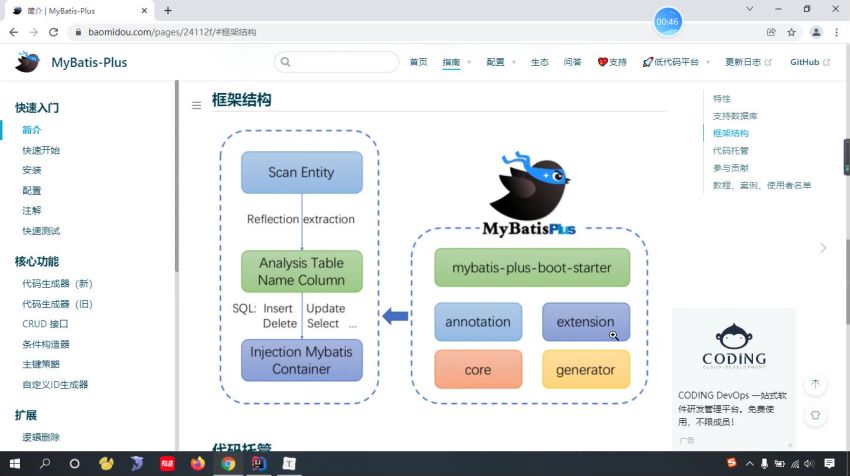
Task: Open 条件构造器 in sidebar
Action: coord(46,344)
